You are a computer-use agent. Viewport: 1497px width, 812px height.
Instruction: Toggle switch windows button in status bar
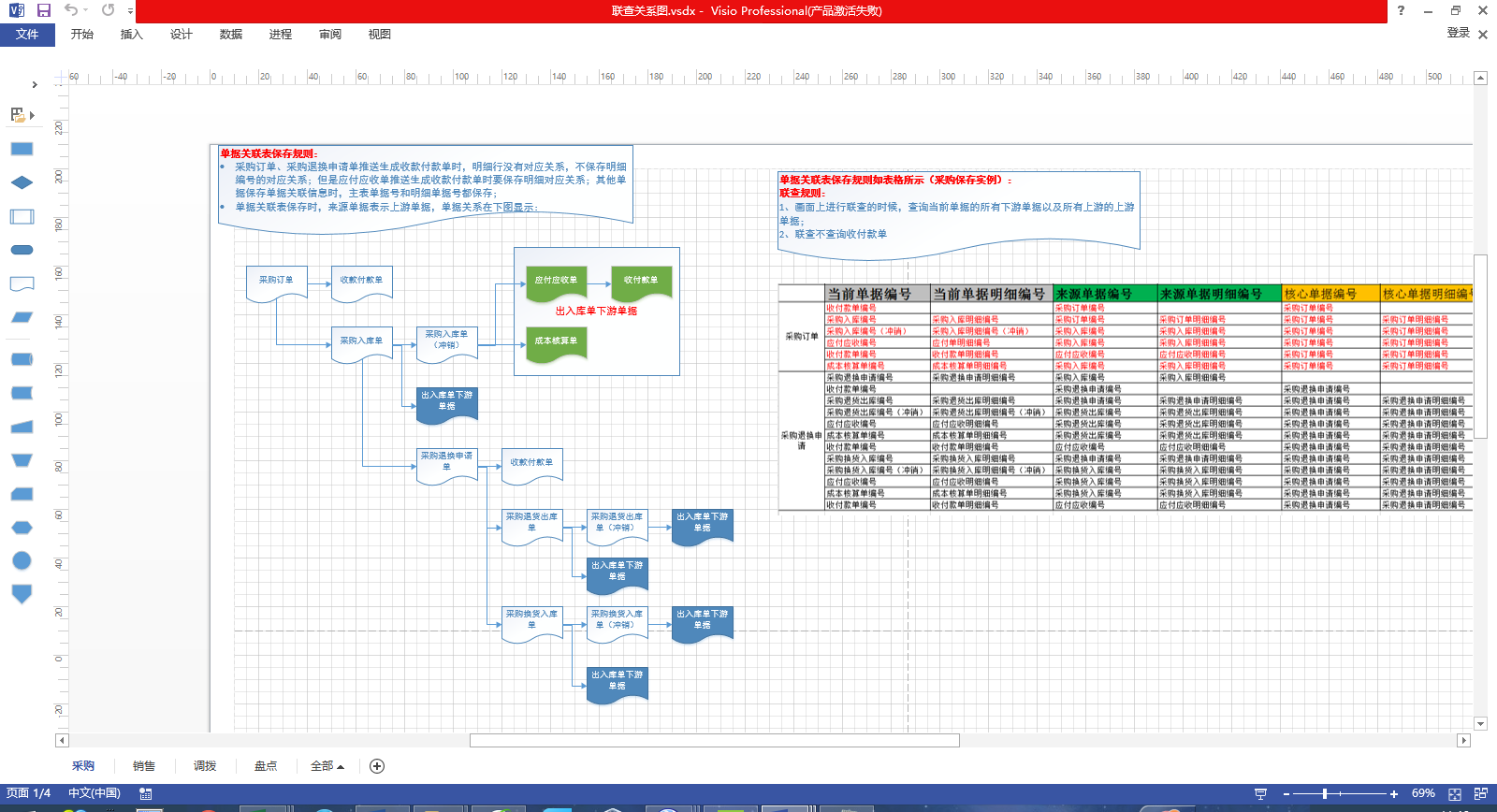pos(1480,793)
